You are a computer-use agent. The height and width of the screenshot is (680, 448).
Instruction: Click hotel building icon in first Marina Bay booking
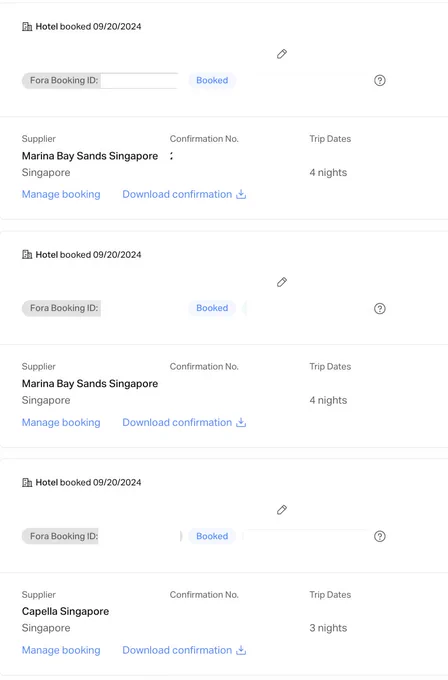pos(27,26)
